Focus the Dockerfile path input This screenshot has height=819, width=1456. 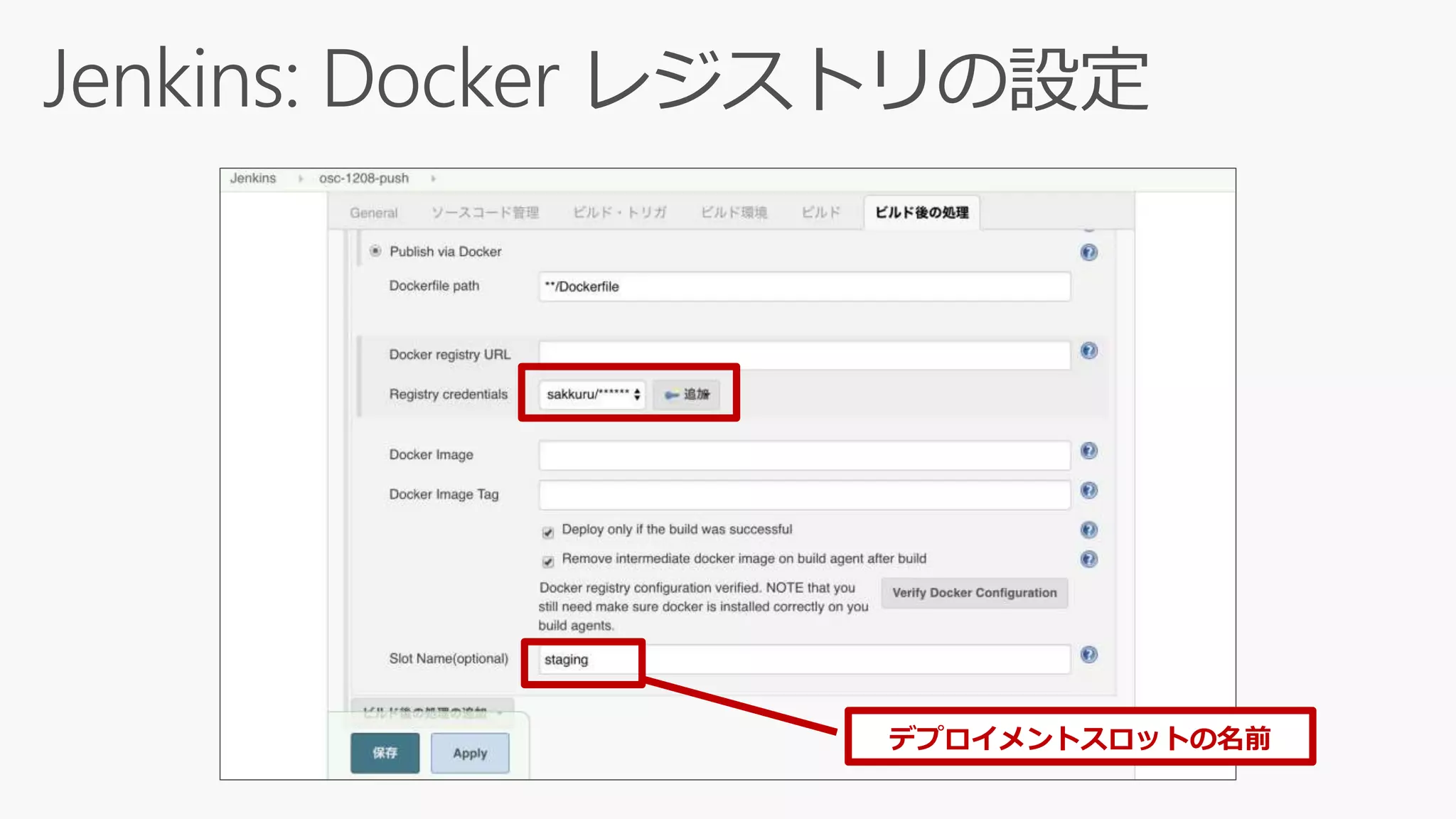(804, 287)
